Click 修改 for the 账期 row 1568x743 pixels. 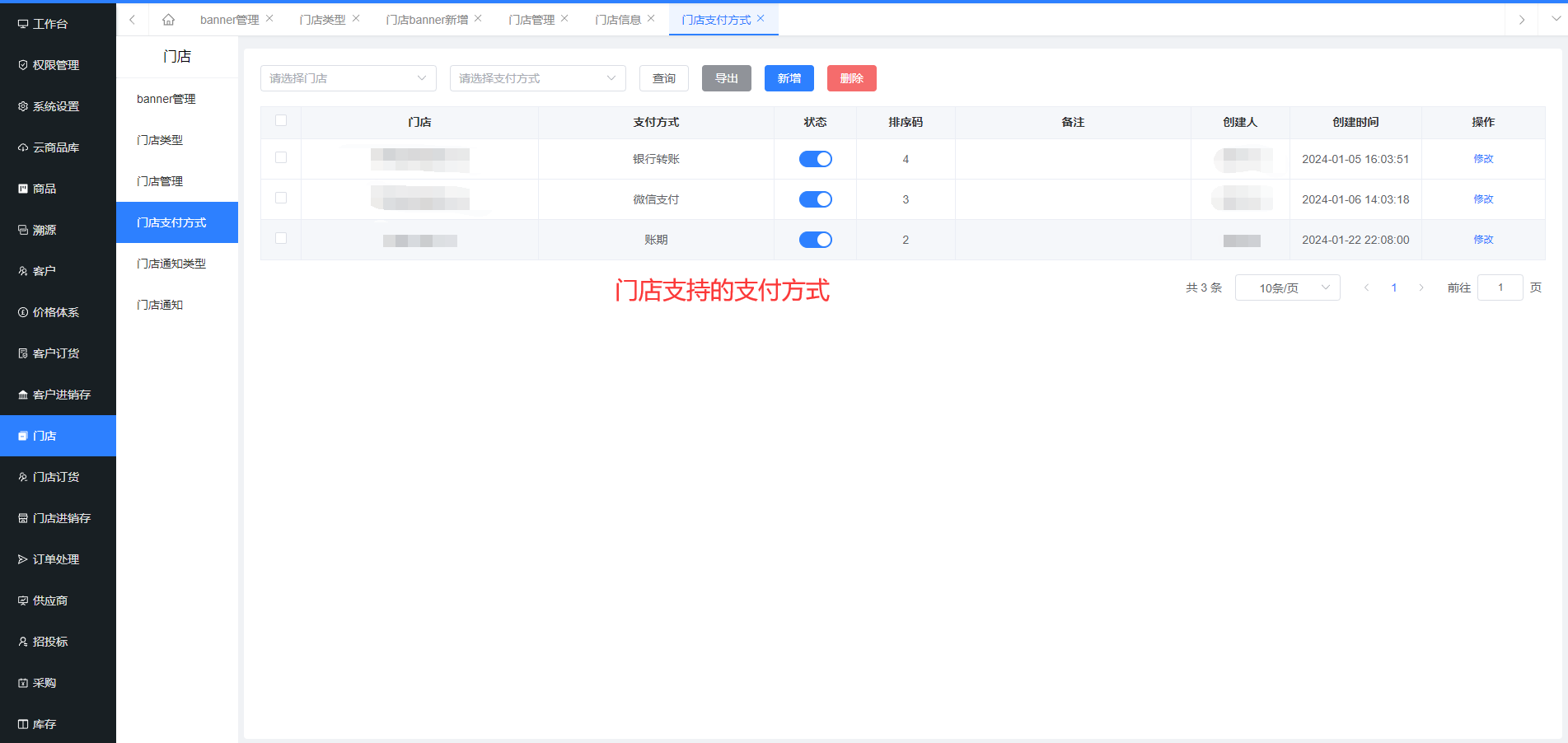click(x=1483, y=240)
